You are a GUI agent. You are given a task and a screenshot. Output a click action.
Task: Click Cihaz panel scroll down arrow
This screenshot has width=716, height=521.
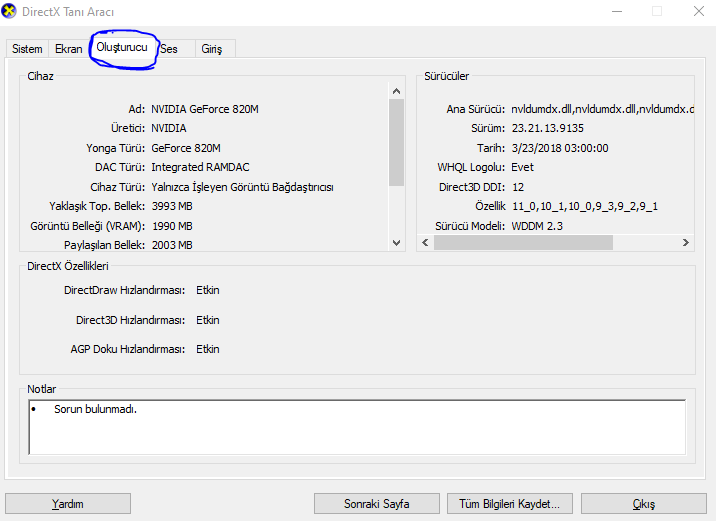coord(396,242)
